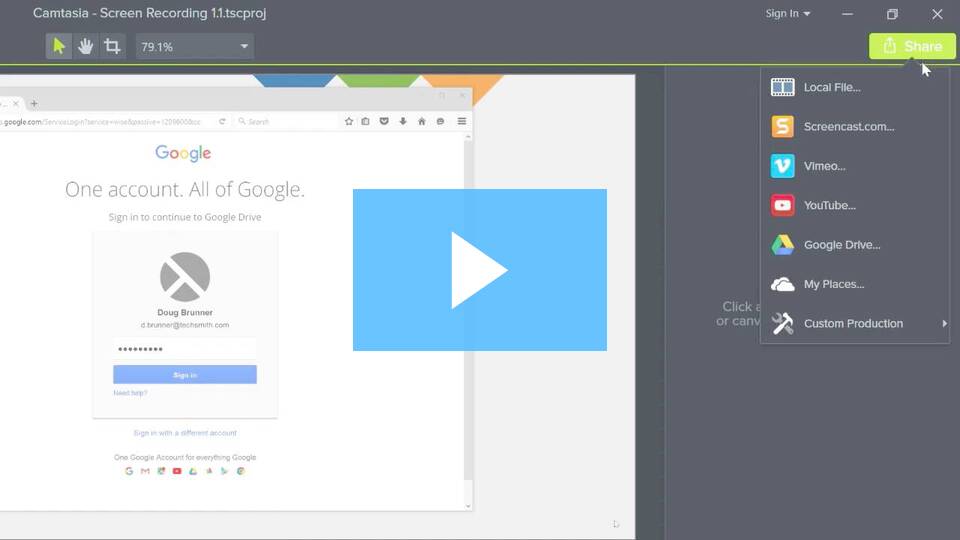Click the Maps icon in Google footer
The width and height of the screenshot is (960, 540).
point(161,471)
